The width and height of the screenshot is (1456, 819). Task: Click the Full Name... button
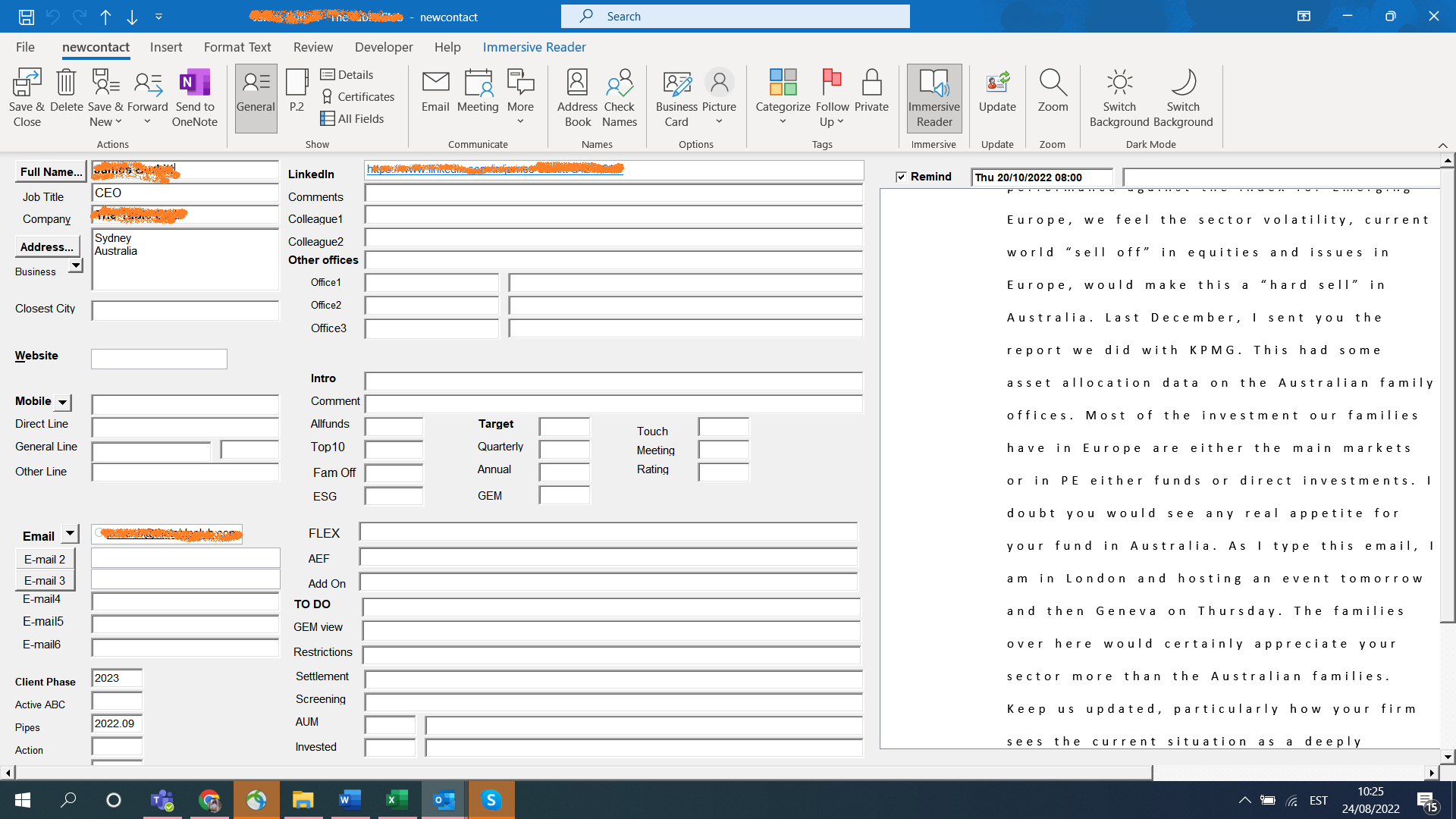(51, 172)
